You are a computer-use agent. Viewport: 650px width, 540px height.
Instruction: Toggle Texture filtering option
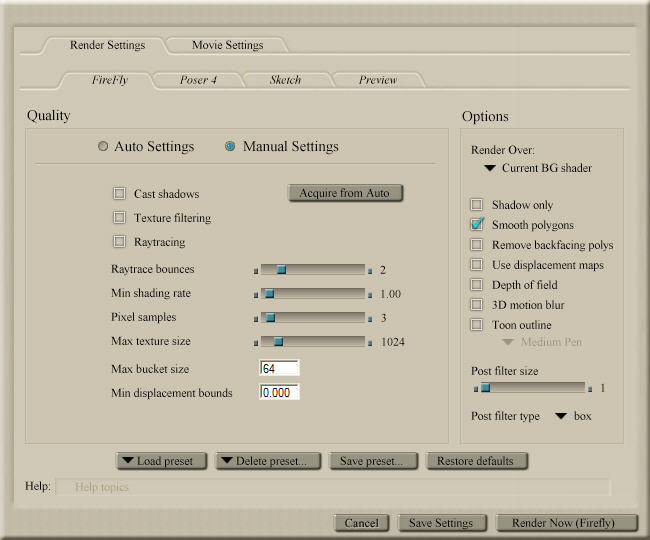point(120,218)
